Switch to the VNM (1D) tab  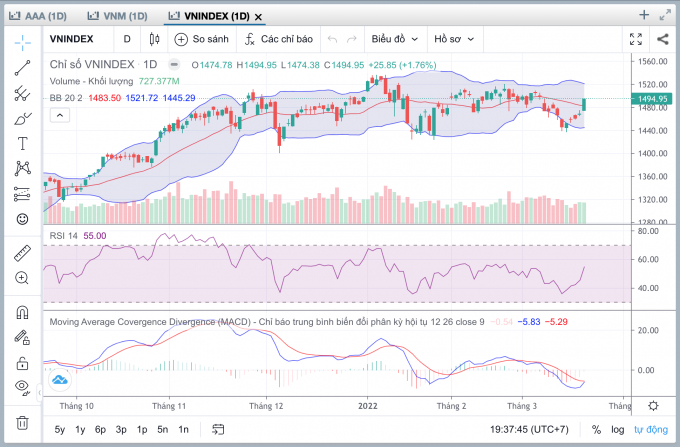[x=117, y=16]
